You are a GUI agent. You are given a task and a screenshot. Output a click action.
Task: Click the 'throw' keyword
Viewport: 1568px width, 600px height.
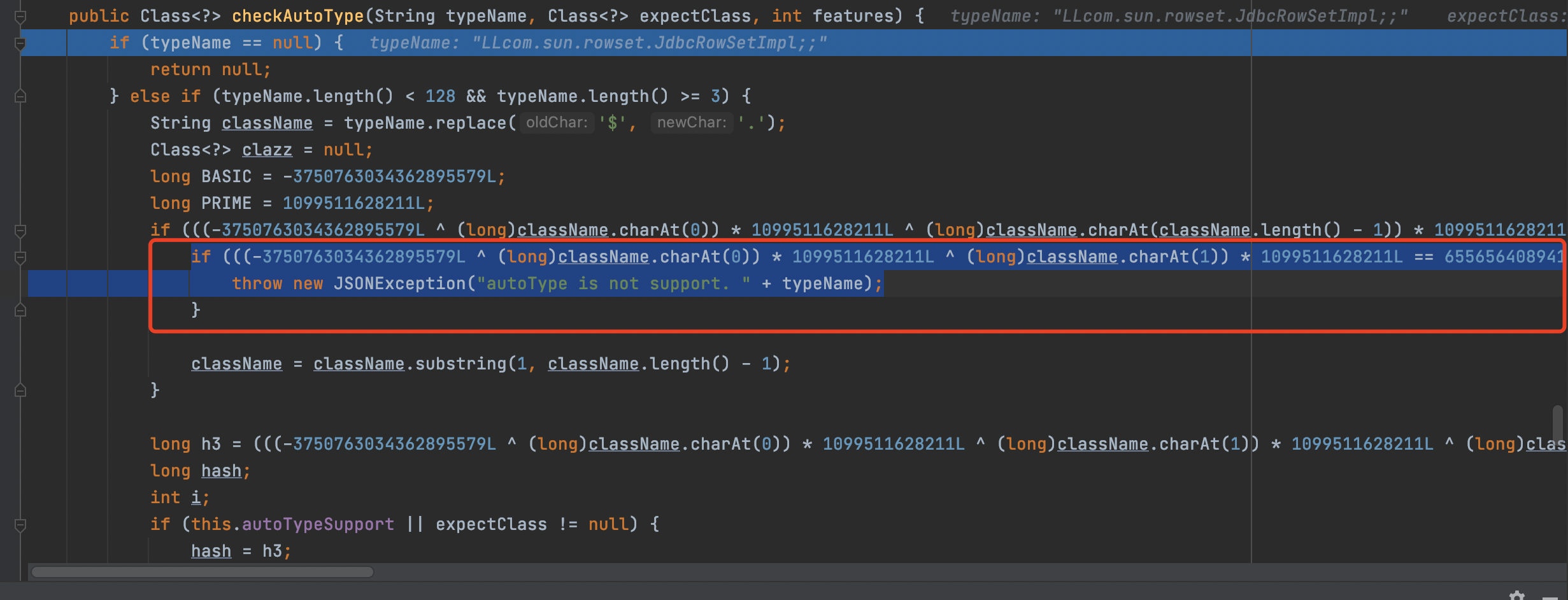point(257,283)
